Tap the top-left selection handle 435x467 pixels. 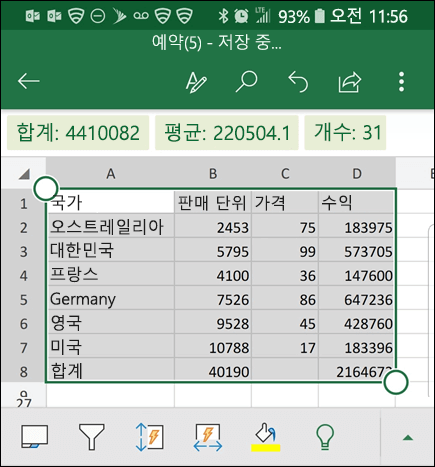coord(46,189)
